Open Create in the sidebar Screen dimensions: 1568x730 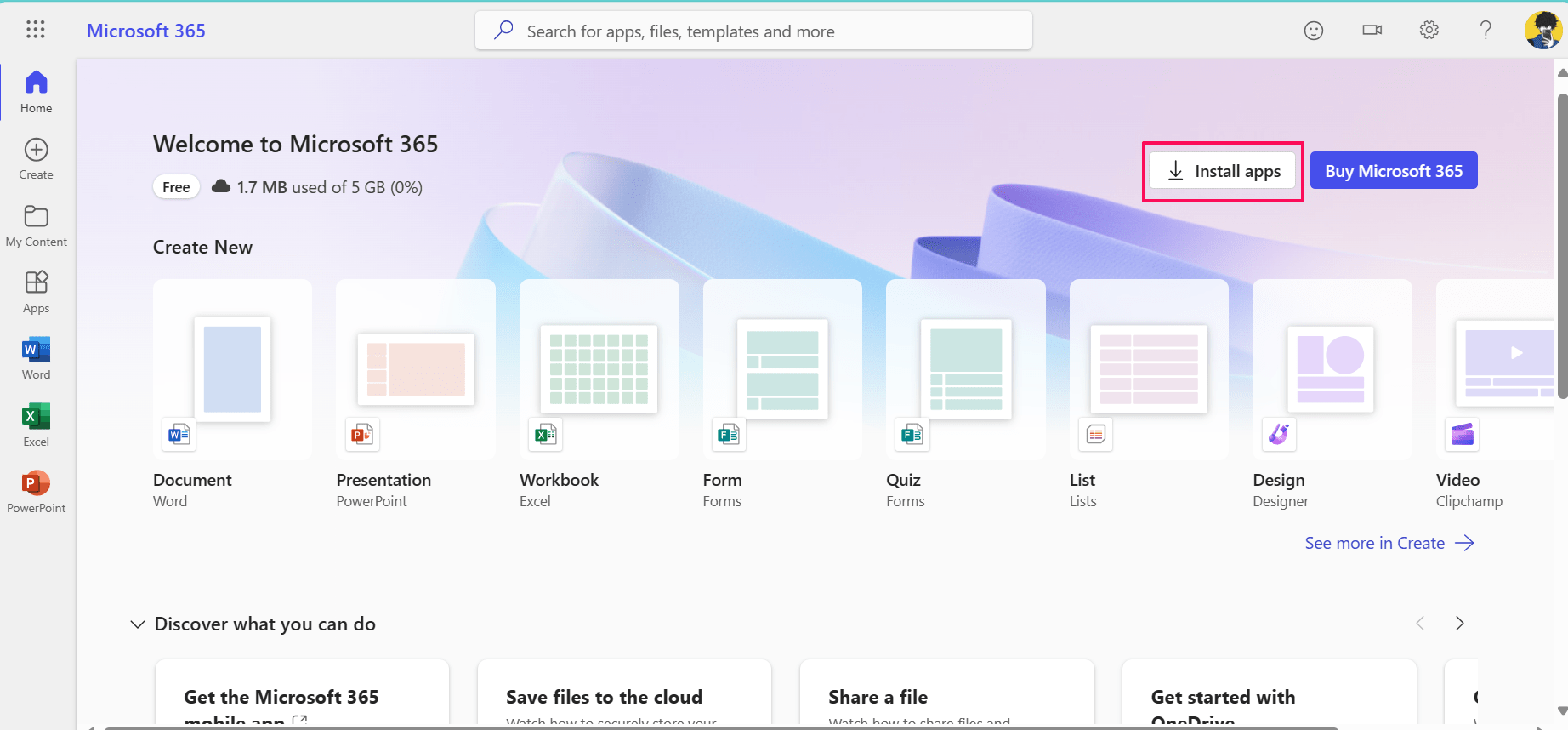[x=36, y=159]
